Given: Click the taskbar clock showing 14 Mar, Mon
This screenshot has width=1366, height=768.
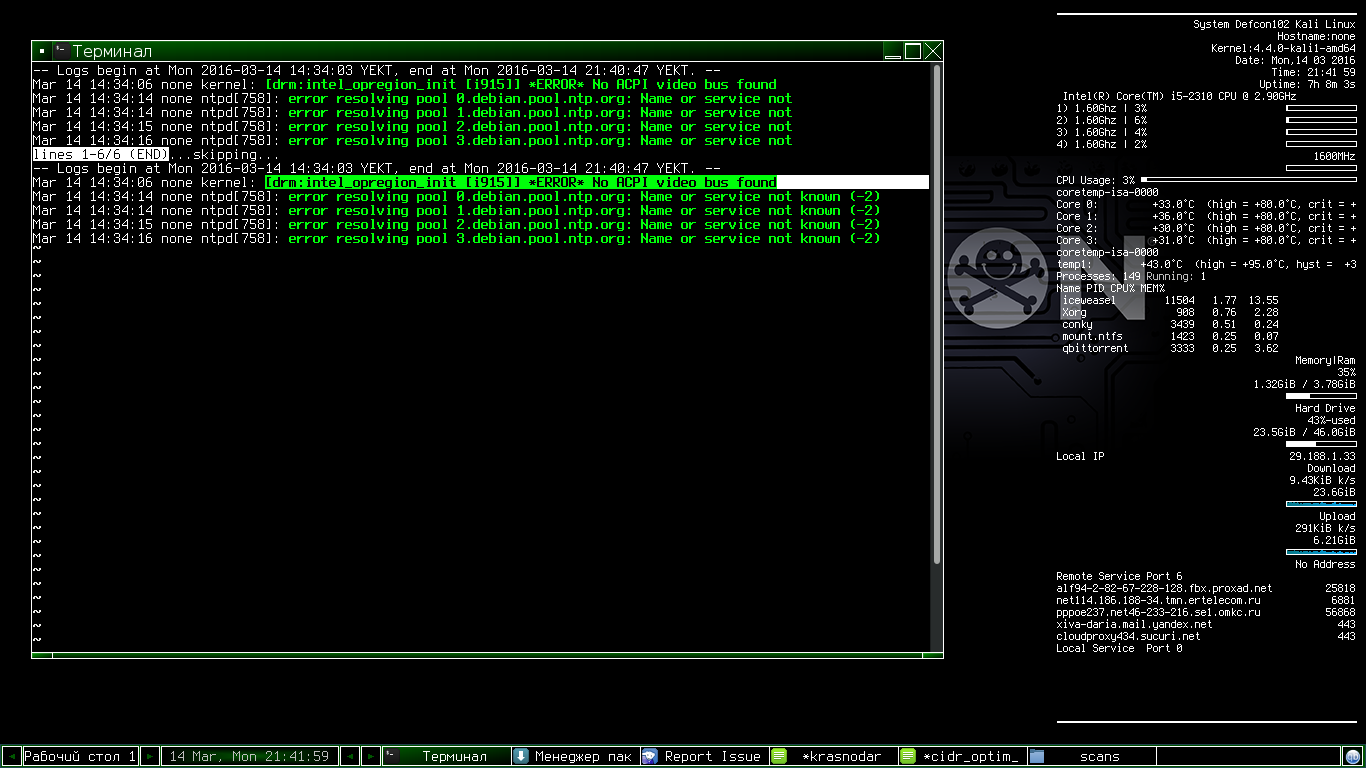Looking at the screenshot, I should [250, 757].
